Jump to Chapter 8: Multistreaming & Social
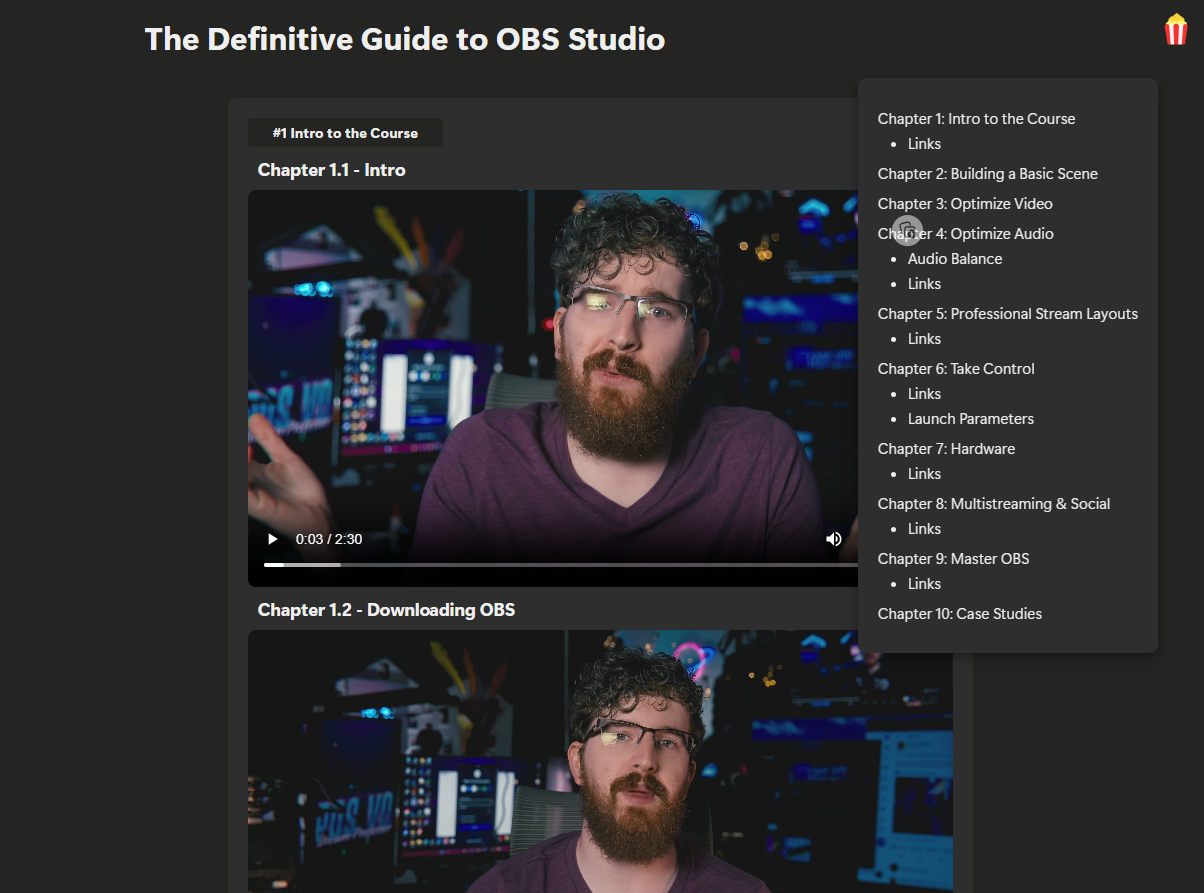 click(994, 504)
